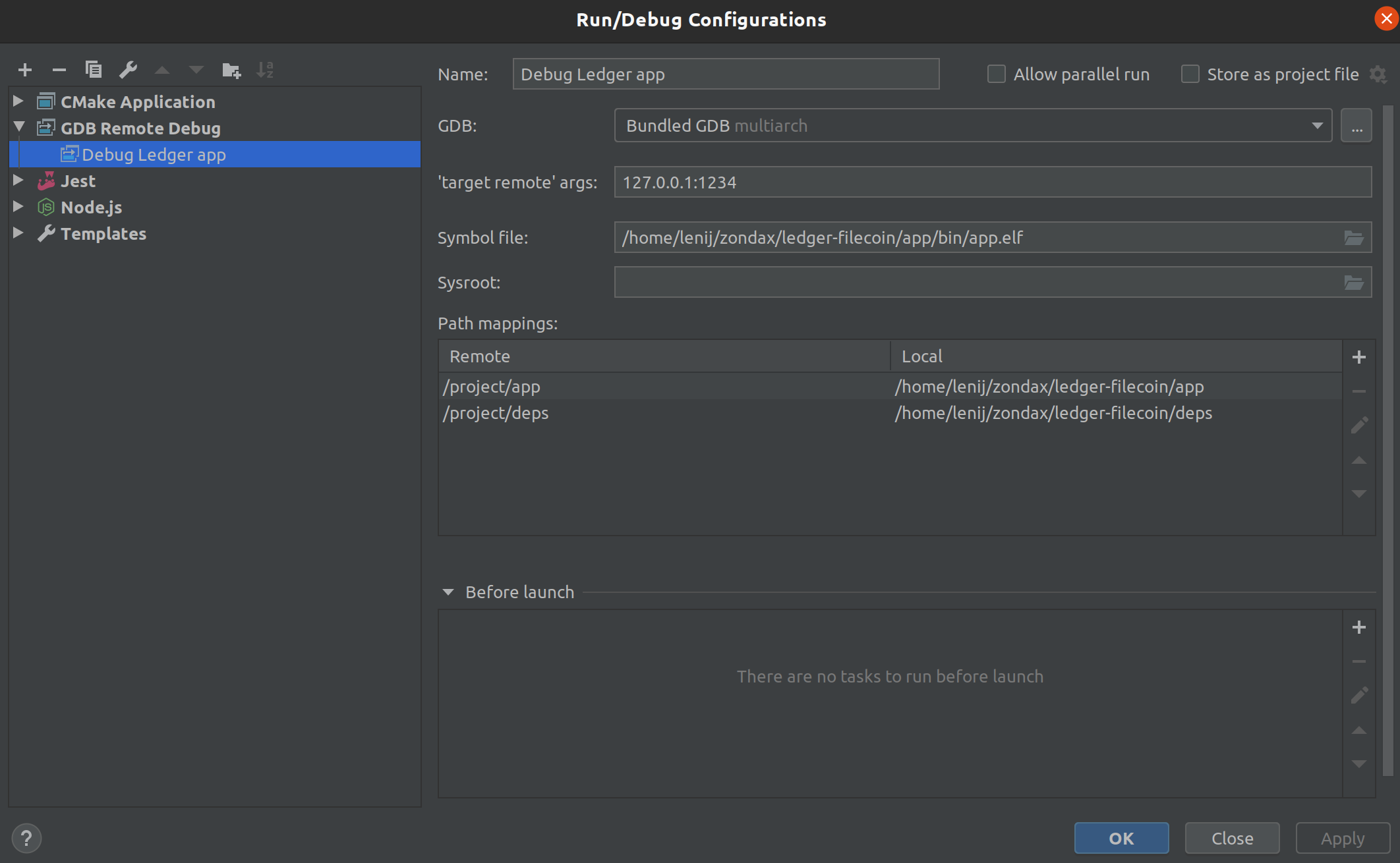The width and height of the screenshot is (1400, 863).
Task: Enable Allow parallel run checkbox
Action: (x=996, y=74)
